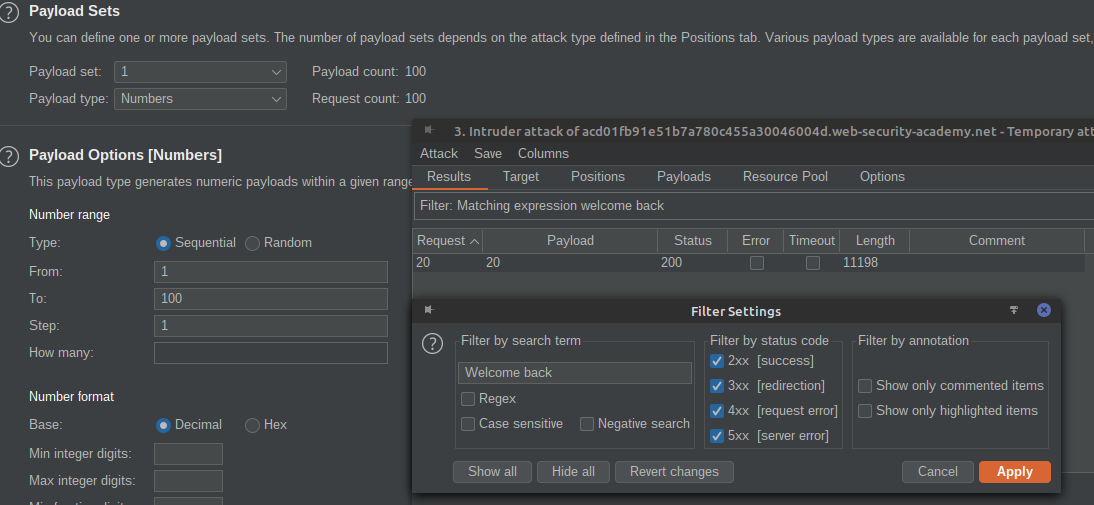The image size is (1094, 505).
Task: Enable Case sensitive search
Action: (468, 424)
